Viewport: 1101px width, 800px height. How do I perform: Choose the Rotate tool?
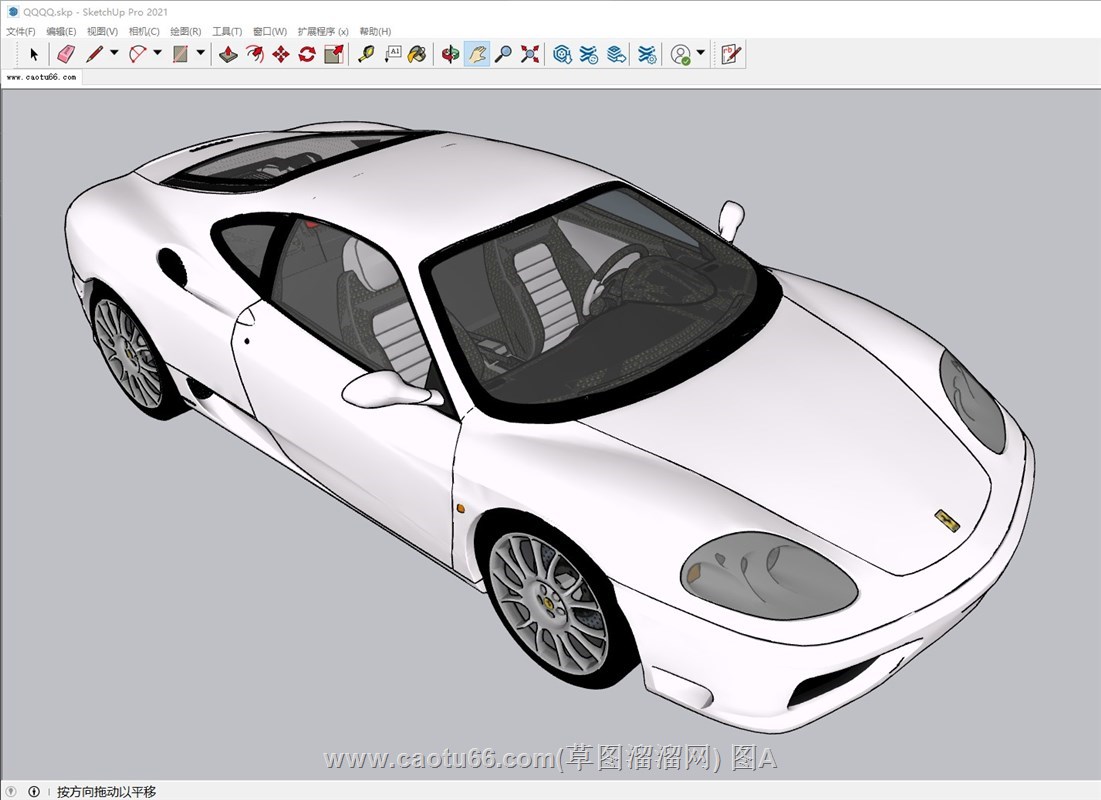coord(307,54)
